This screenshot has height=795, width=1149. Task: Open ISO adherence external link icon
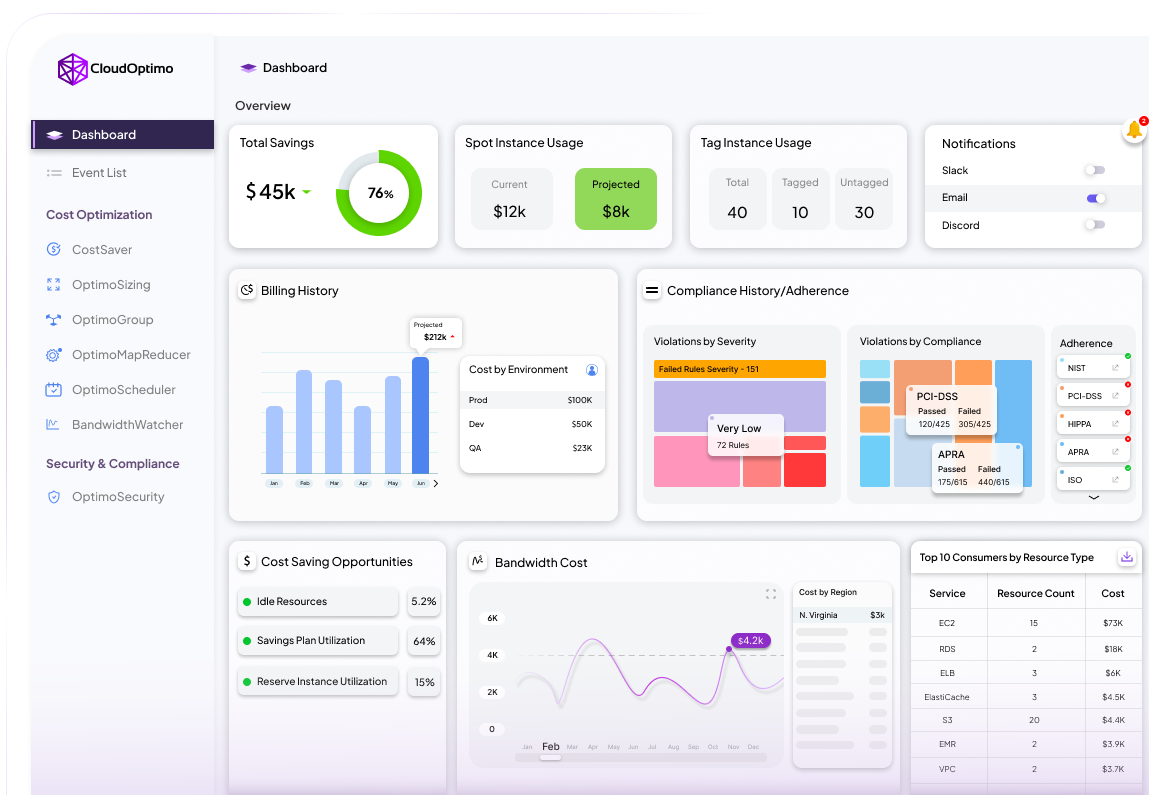1115,479
